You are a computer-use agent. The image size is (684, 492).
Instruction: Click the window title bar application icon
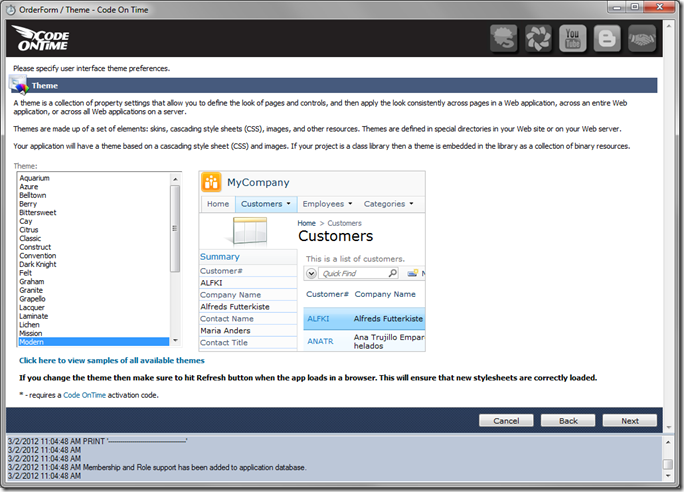(12, 10)
